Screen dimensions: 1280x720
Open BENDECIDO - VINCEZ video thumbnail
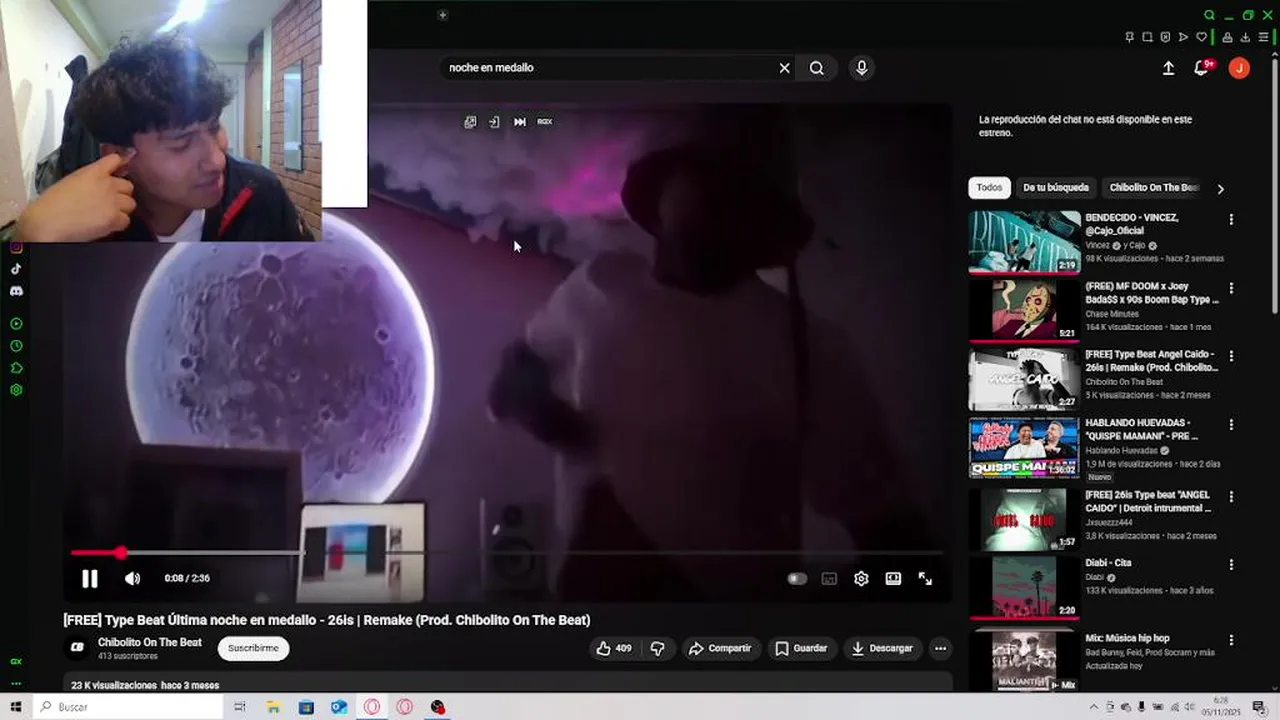pyautogui.click(x=1024, y=242)
